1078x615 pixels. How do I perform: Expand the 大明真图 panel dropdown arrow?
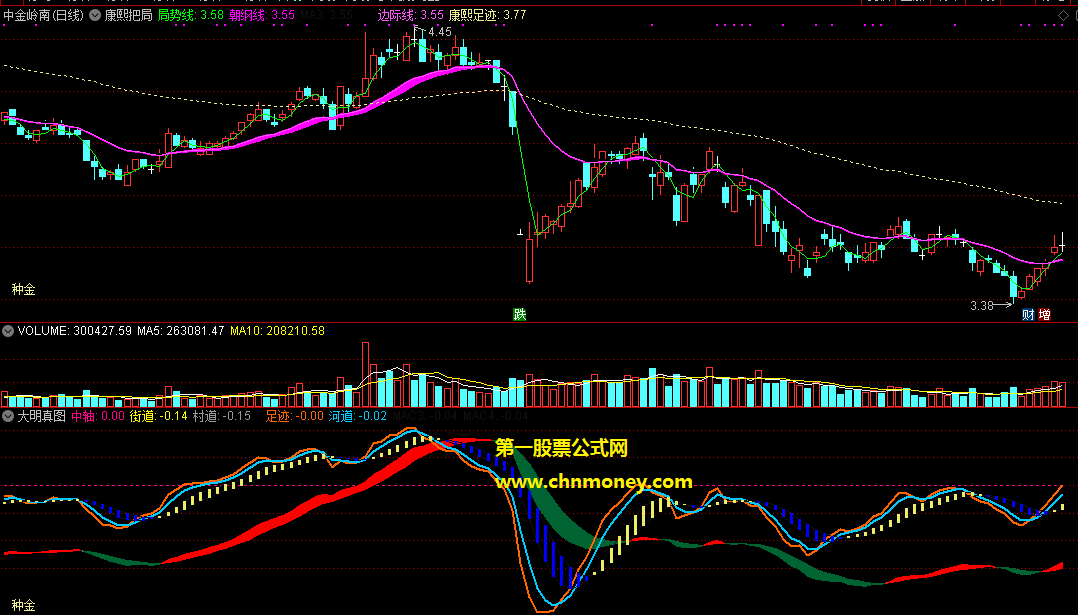pos(8,416)
